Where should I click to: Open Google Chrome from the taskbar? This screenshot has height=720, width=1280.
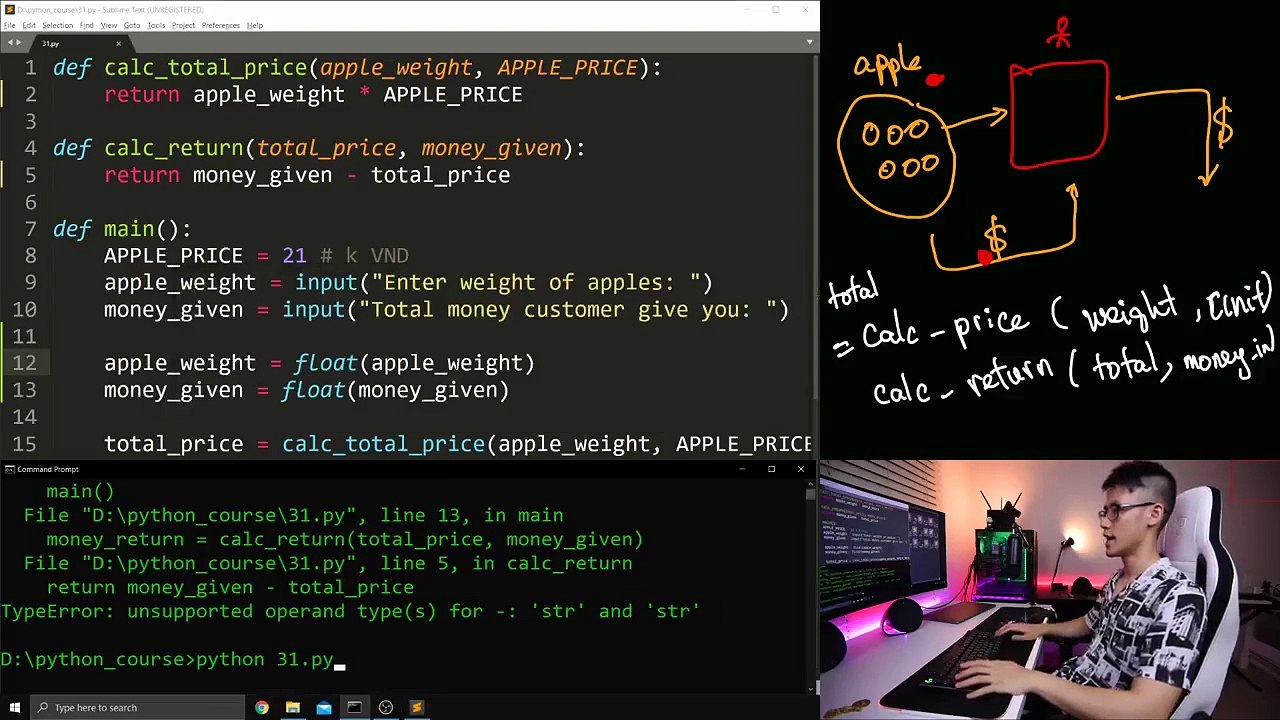coord(262,707)
